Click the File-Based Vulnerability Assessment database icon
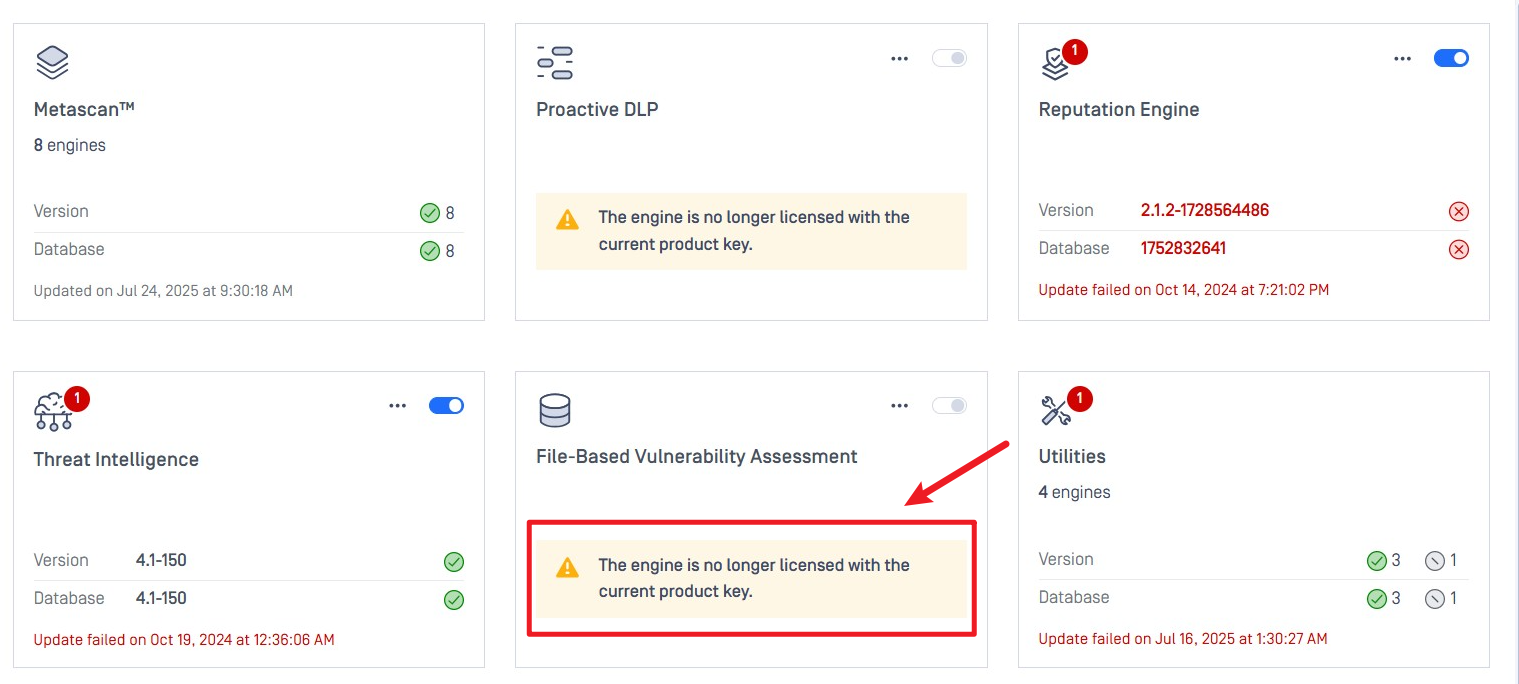Viewport: 1519px width, 684px height. pyautogui.click(x=554, y=410)
